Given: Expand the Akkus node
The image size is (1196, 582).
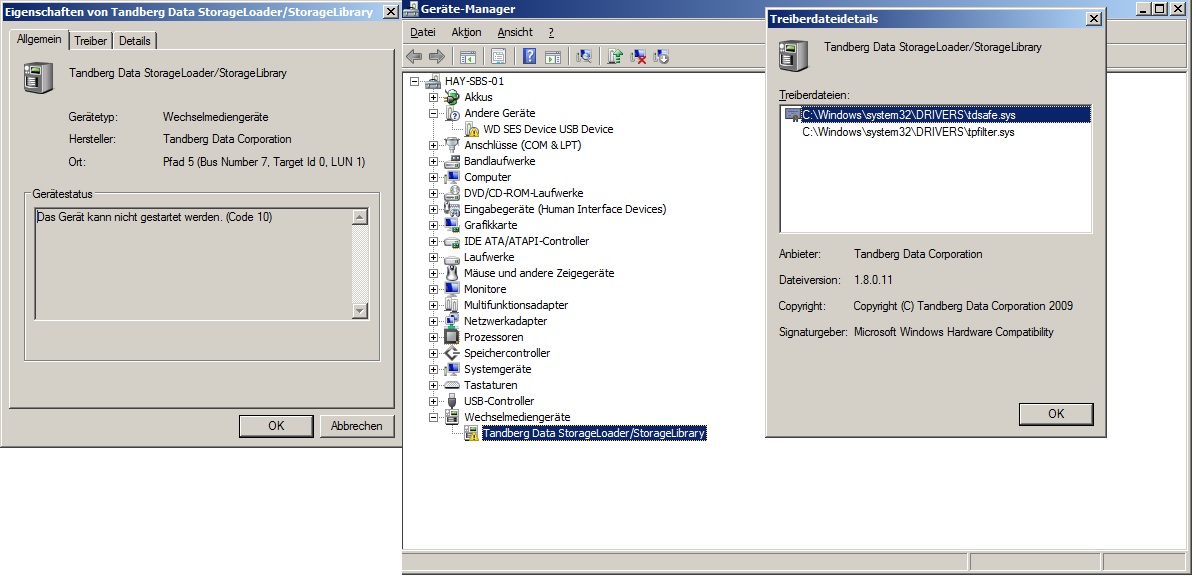Looking at the screenshot, I should point(433,97).
